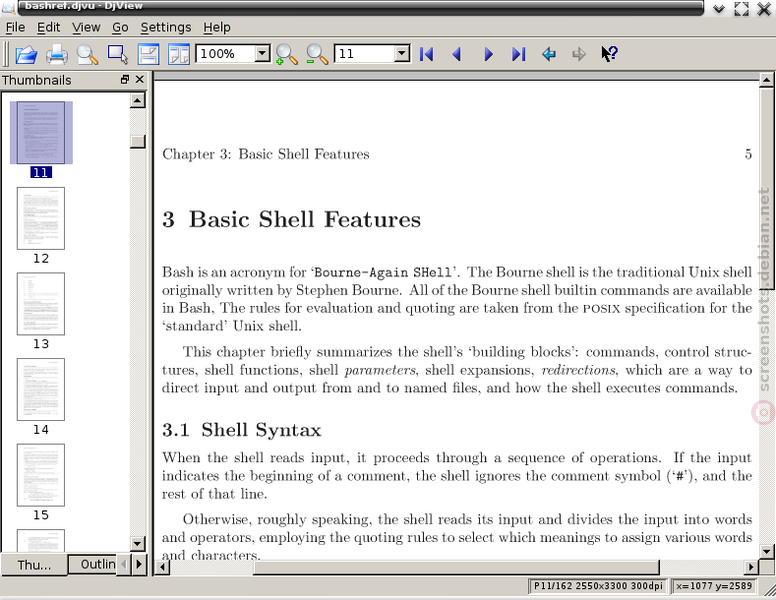Click document vertical scroll up arrow
Screen dimensions: 776x600
click(x=766, y=80)
